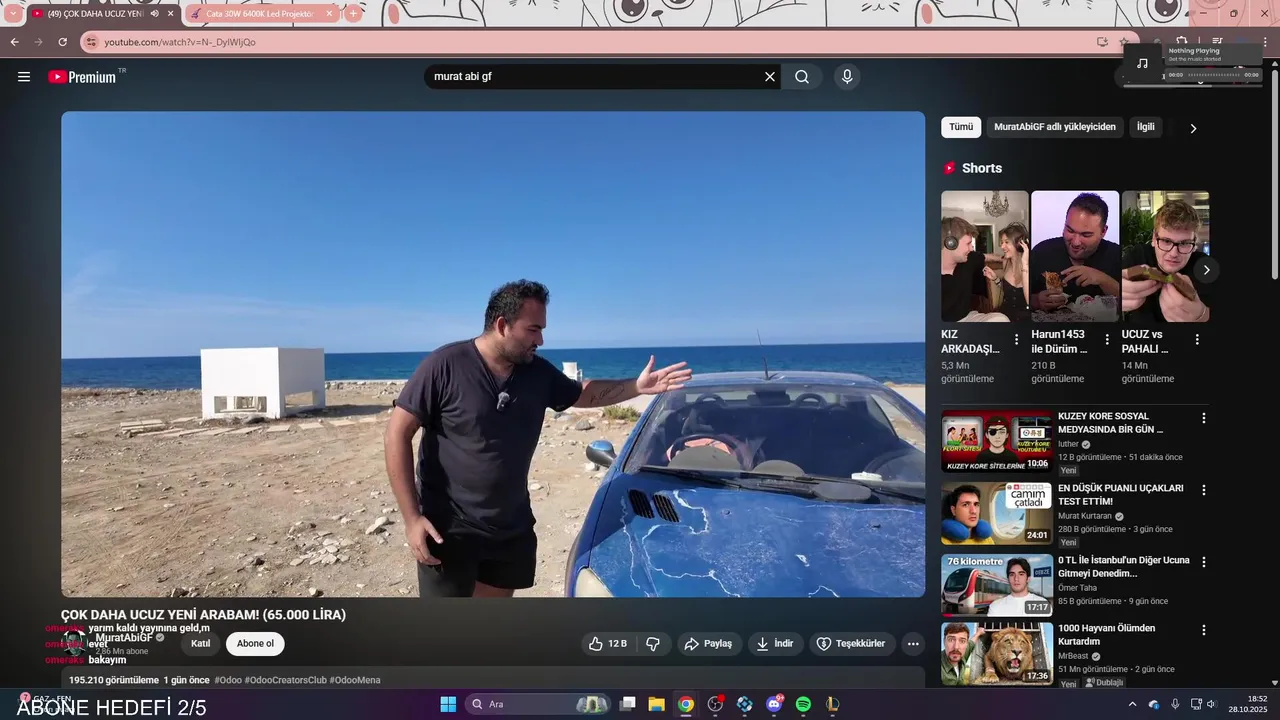The image size is (1280, 720).
Task: Toggle microphone icon in system tray
Action: point(1175,704)
